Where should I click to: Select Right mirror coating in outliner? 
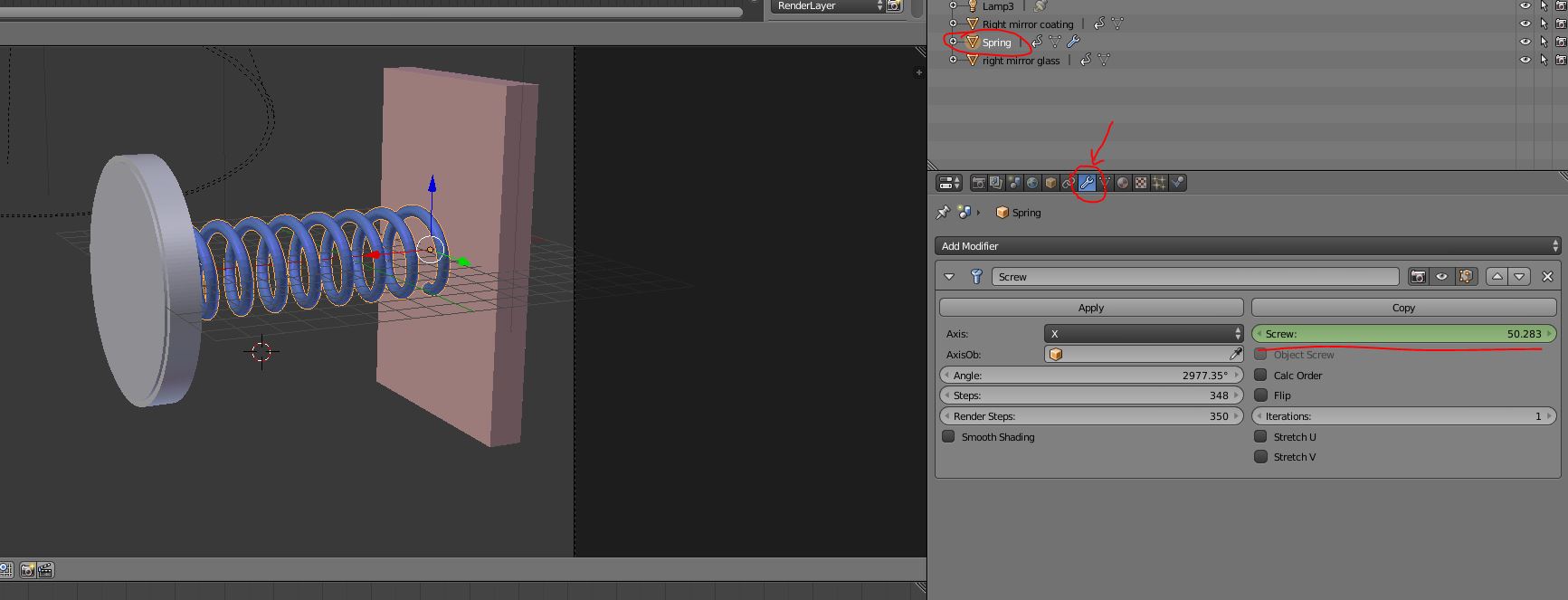(x=1027, y=24)
